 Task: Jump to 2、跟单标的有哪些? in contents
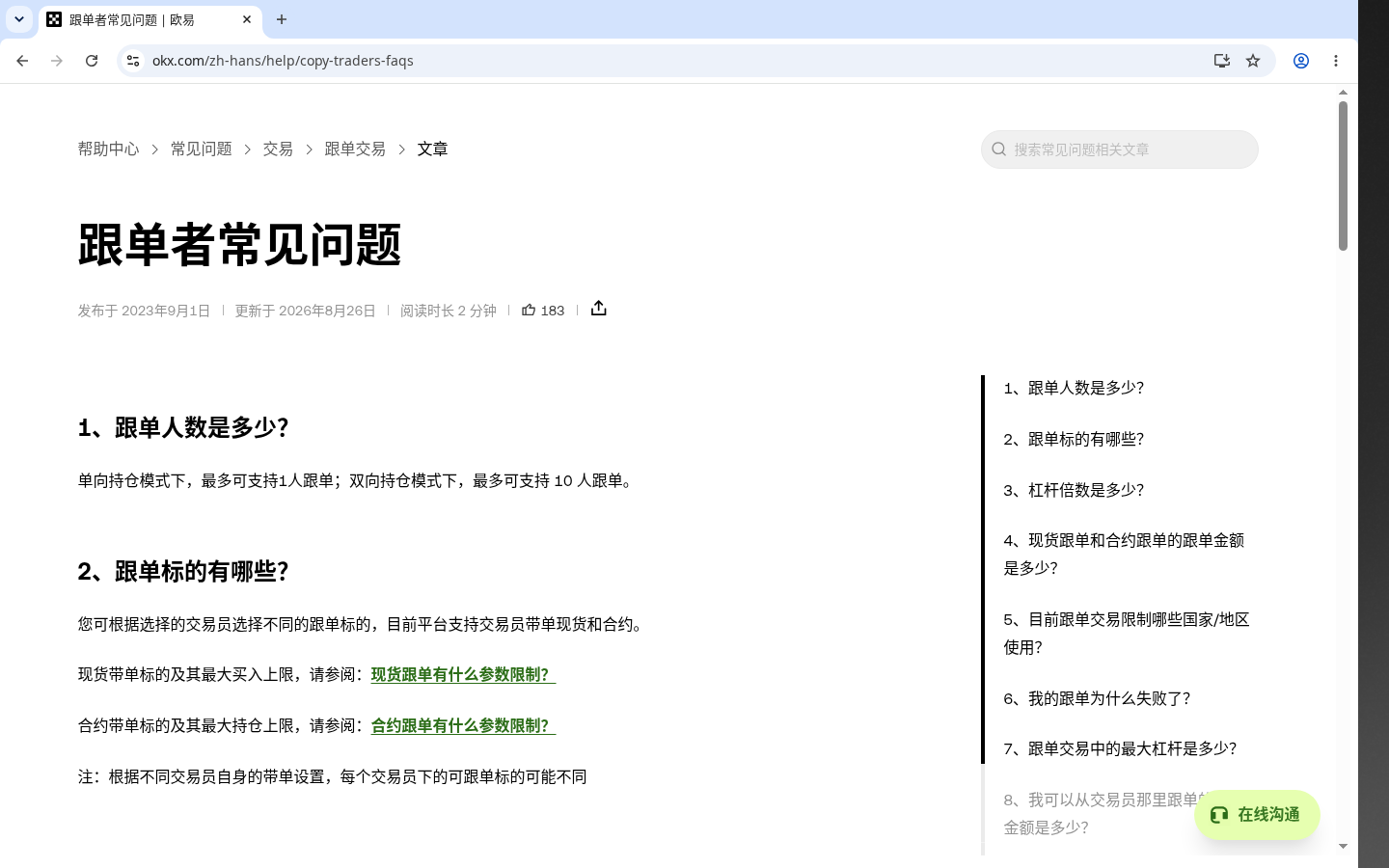[1074, 439]
